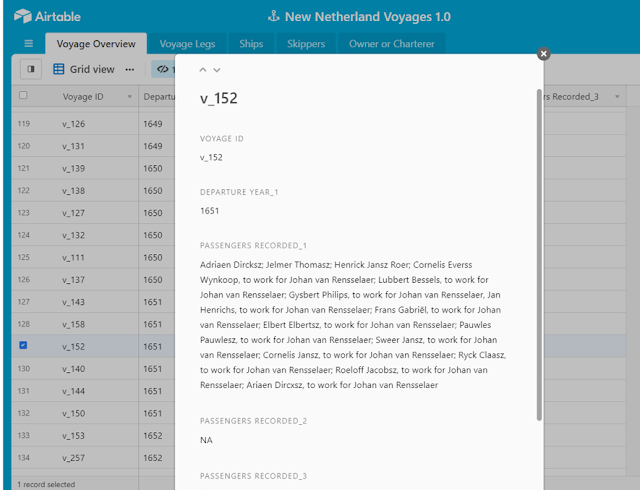Image resolution: width=640 pixels, height=490 pixels.
Task: Click the Grid view name label
Action: tap(92, 69)
